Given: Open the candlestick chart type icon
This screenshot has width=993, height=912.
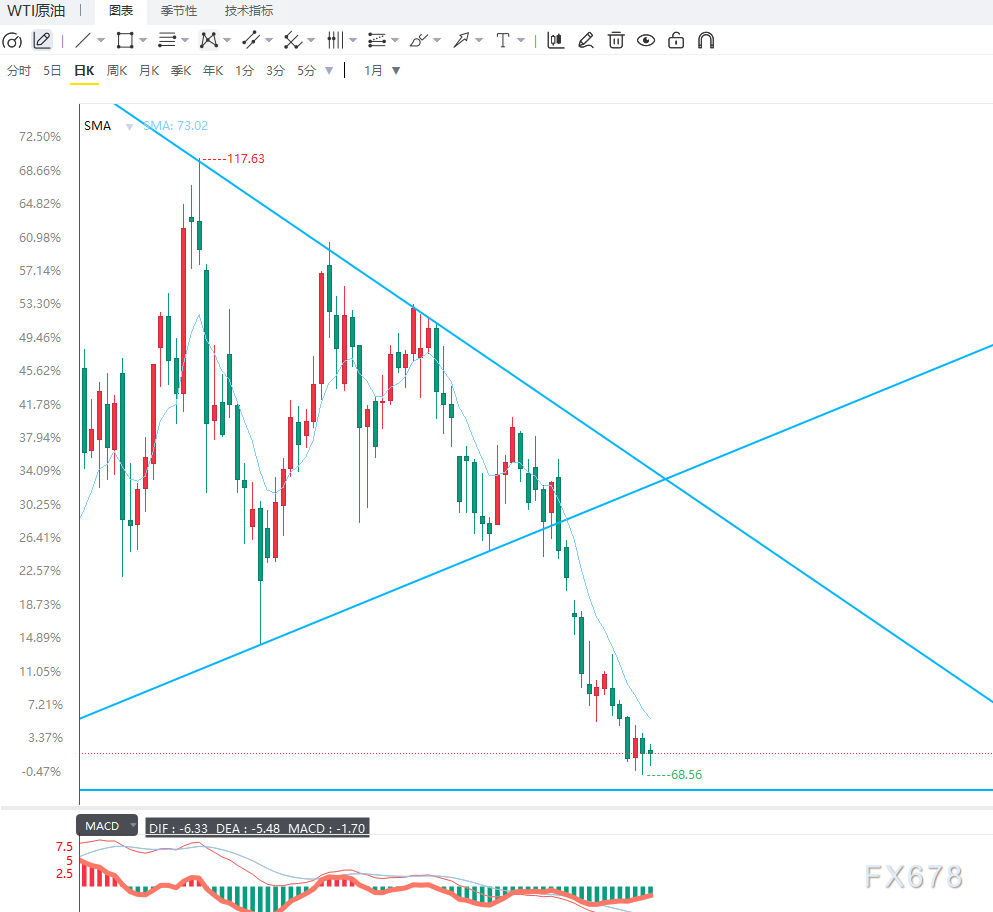Looking at the screenshot, I should coord(555,41).
